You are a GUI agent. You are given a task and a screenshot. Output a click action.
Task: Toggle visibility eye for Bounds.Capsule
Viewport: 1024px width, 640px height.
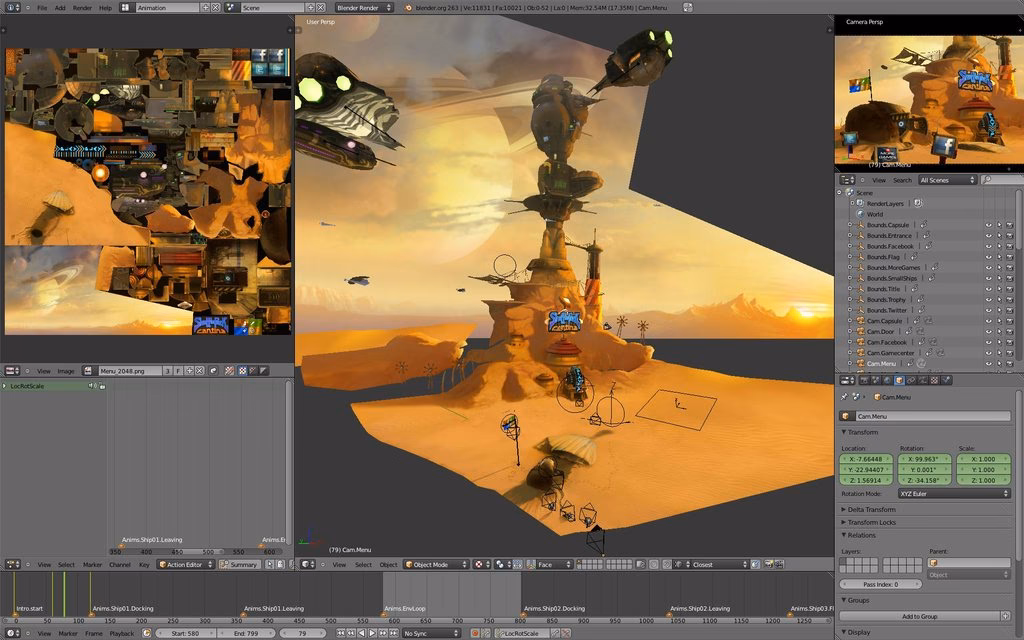[988, 225]
